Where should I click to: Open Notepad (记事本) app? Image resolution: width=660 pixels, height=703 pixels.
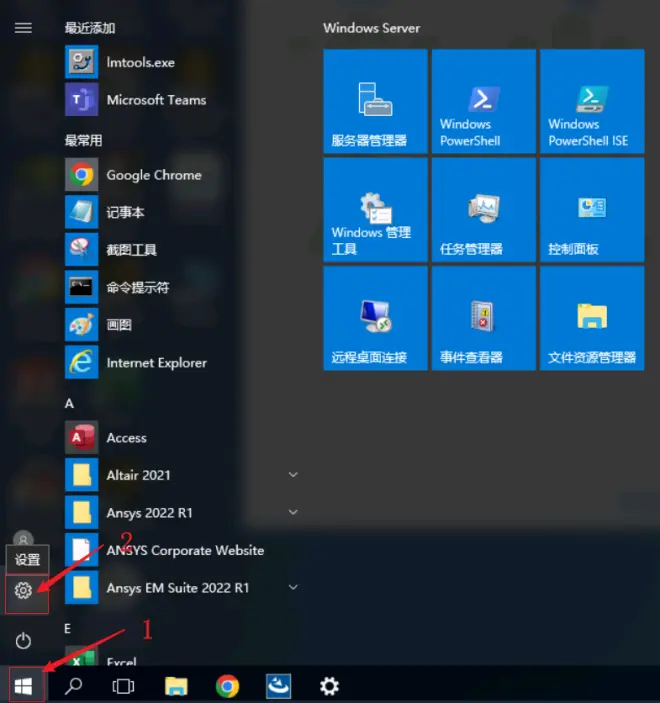click(x=182, y=212)
